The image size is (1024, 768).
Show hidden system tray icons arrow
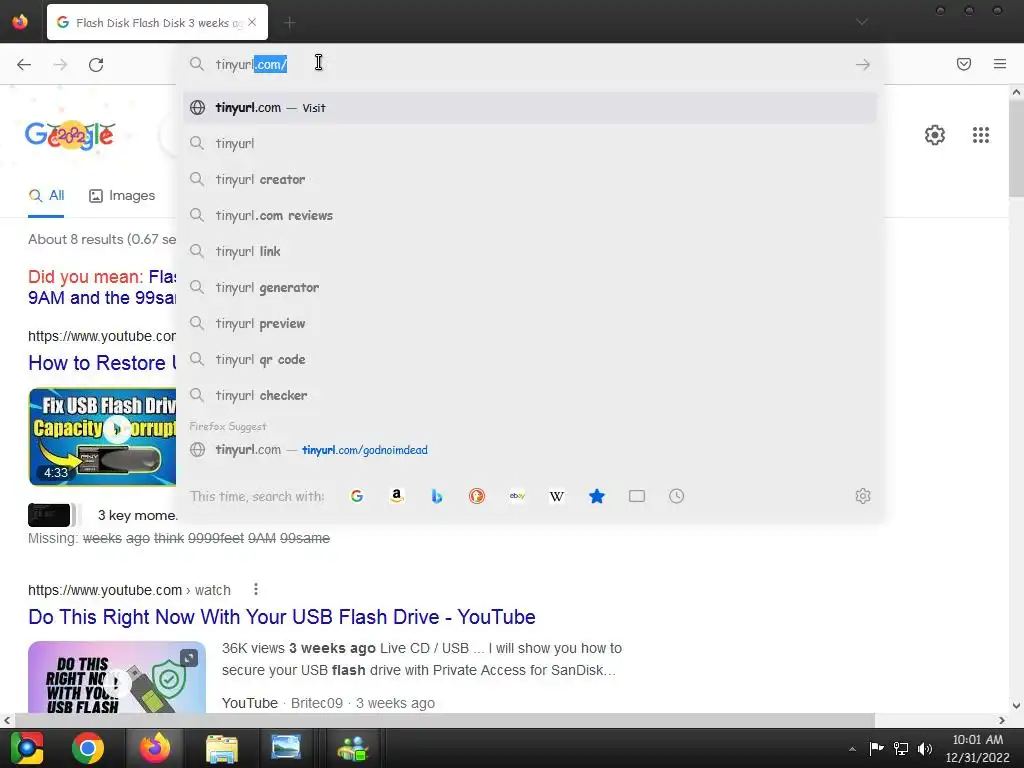point(852,749)
